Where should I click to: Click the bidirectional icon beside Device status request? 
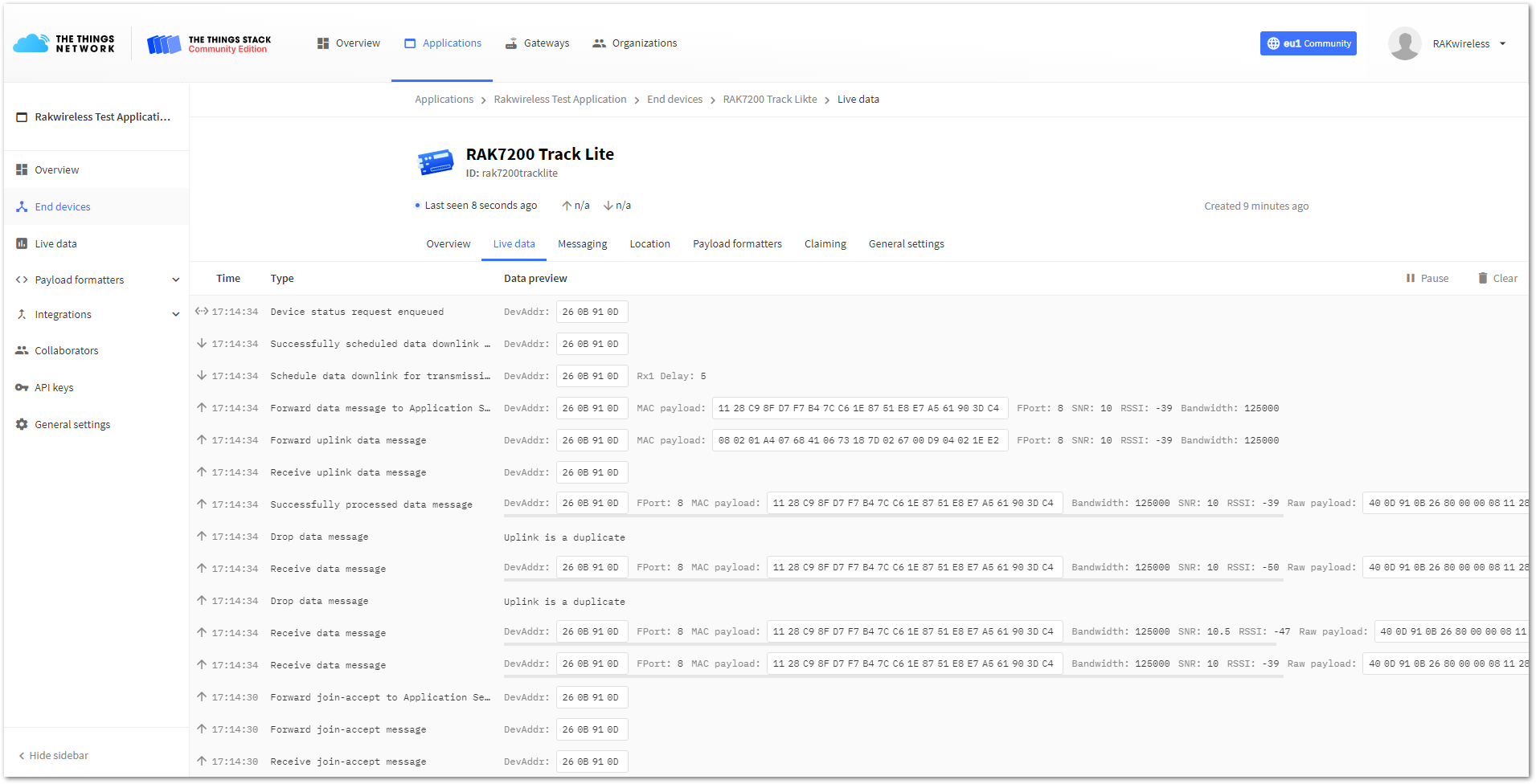click(x=202, y=311)
